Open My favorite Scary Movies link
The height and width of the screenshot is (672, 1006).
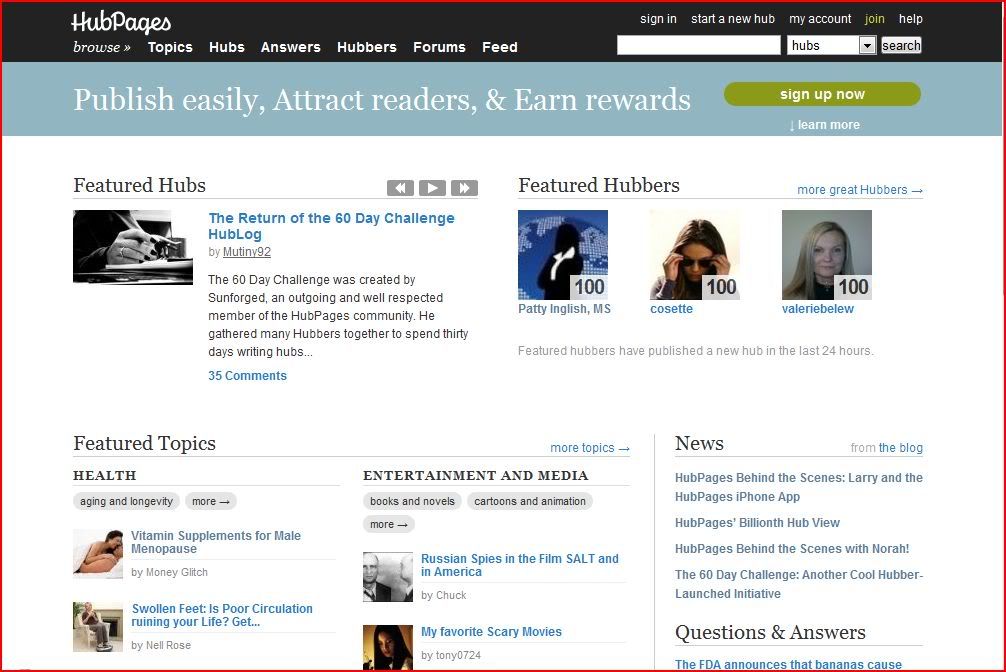pyautogui.click(x=491, y=632)
